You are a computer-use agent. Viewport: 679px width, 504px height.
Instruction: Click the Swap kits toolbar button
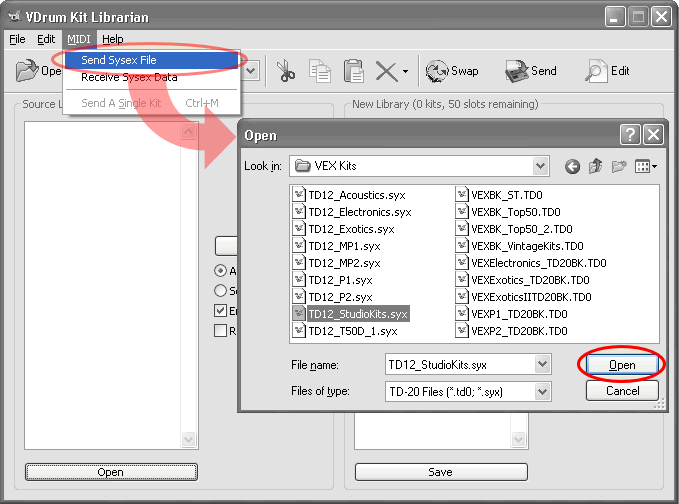click(452, 71)
